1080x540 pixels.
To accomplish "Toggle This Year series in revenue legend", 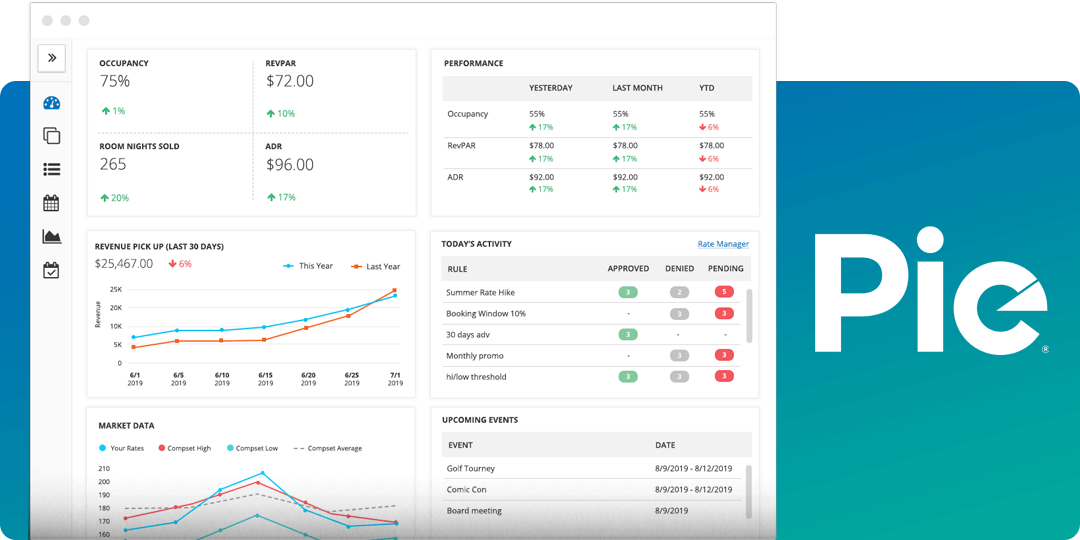I will click(308, 266).
